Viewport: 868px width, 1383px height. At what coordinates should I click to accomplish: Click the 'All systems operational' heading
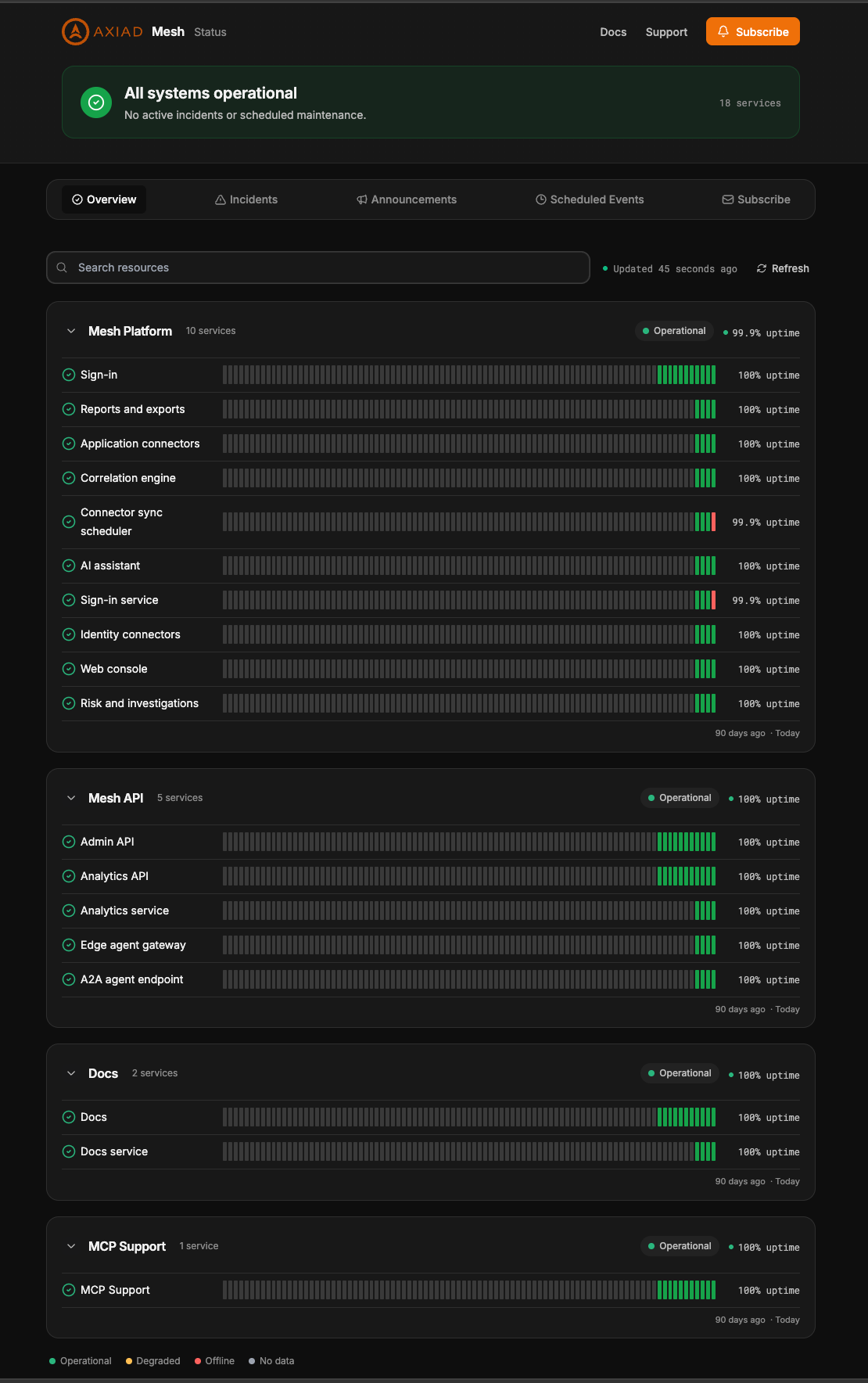[210, 93]
